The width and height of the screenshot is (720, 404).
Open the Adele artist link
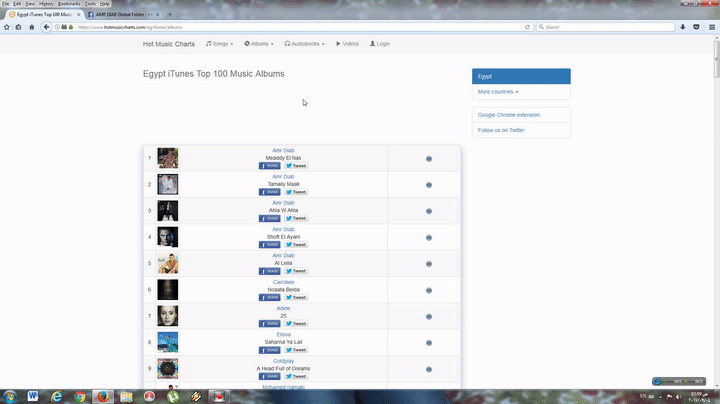pos(283,309)
